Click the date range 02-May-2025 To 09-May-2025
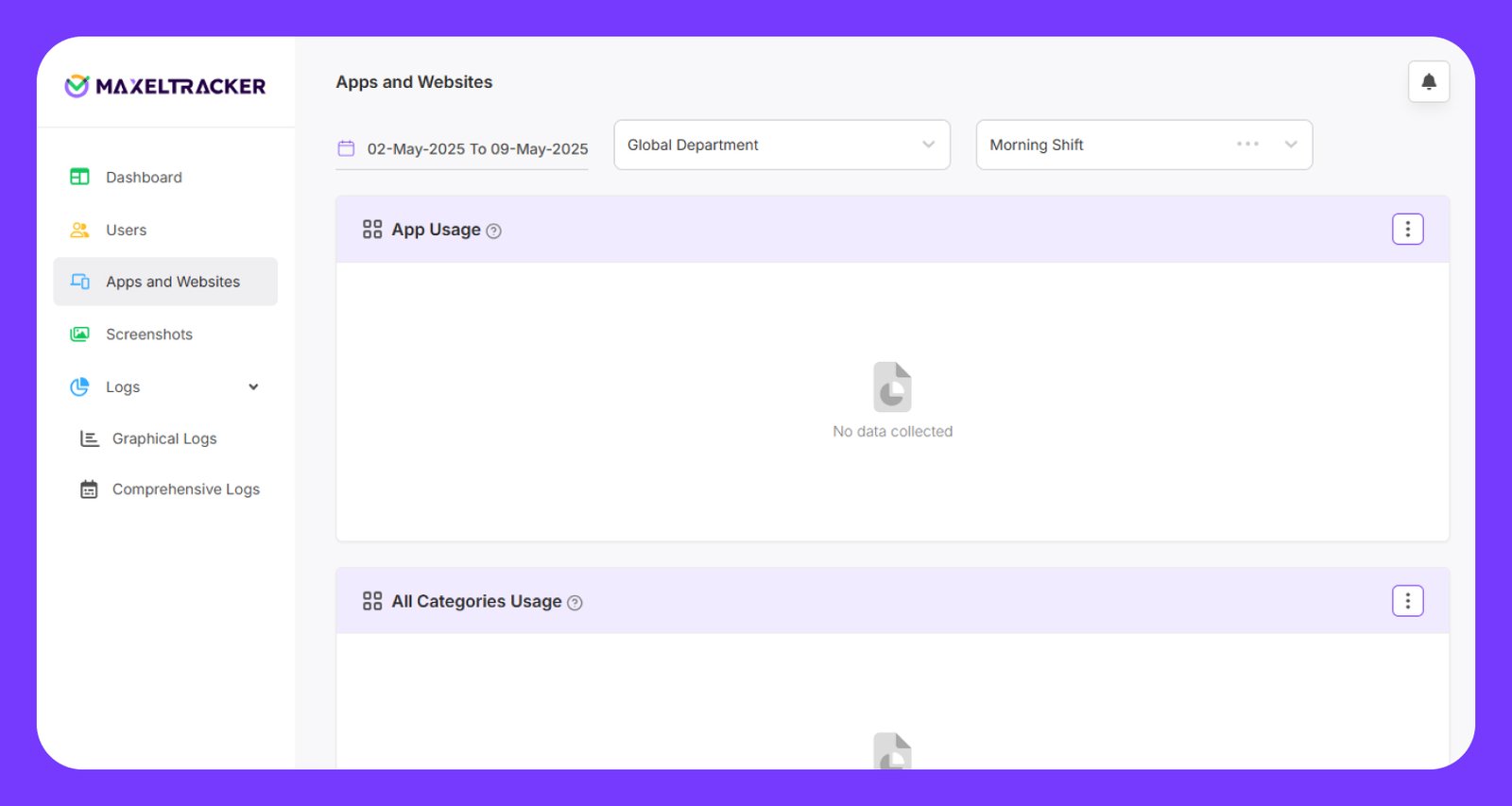This screenshot has width=1512, height=806. point(477,149)
